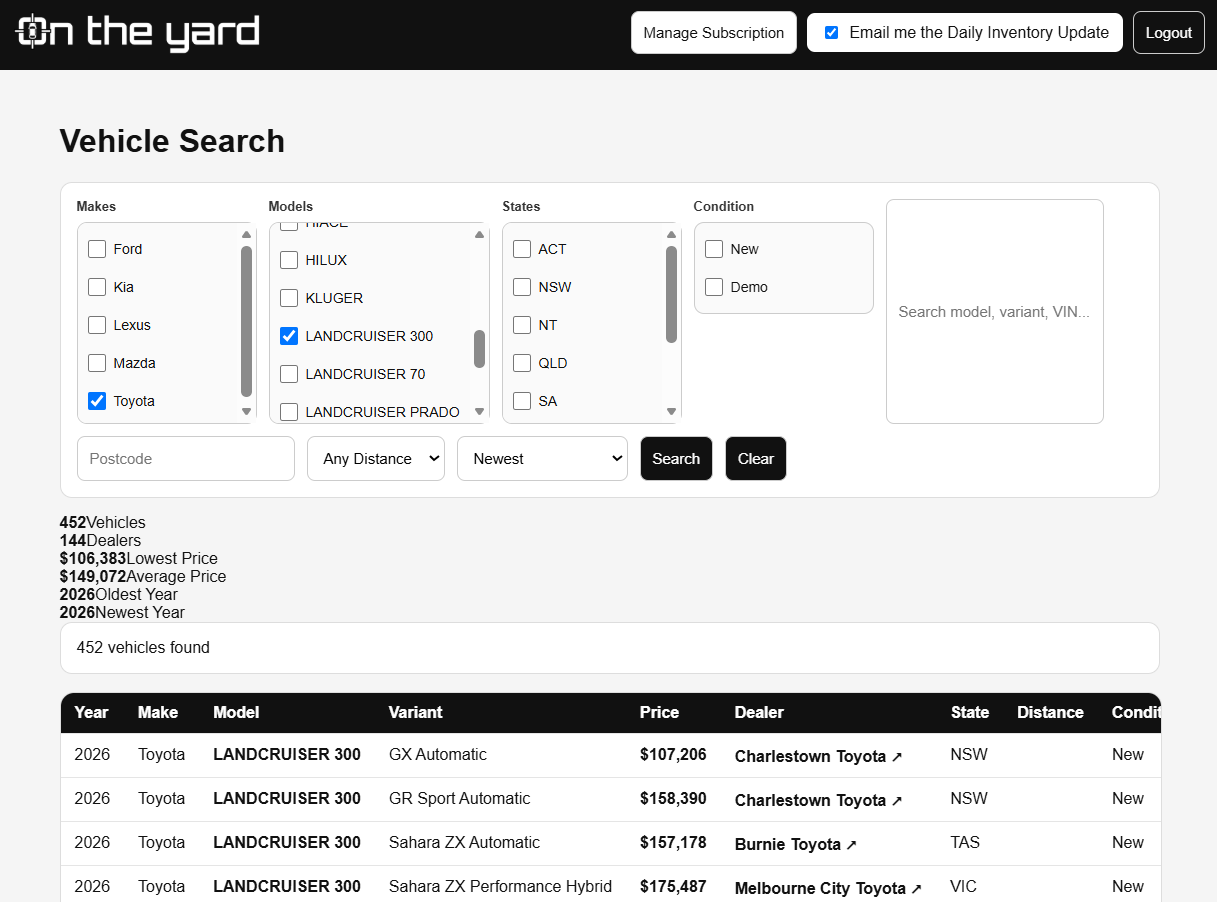Open the Any Distance dropdown
Screen dimensions: 1217x902
pos(376,458)
